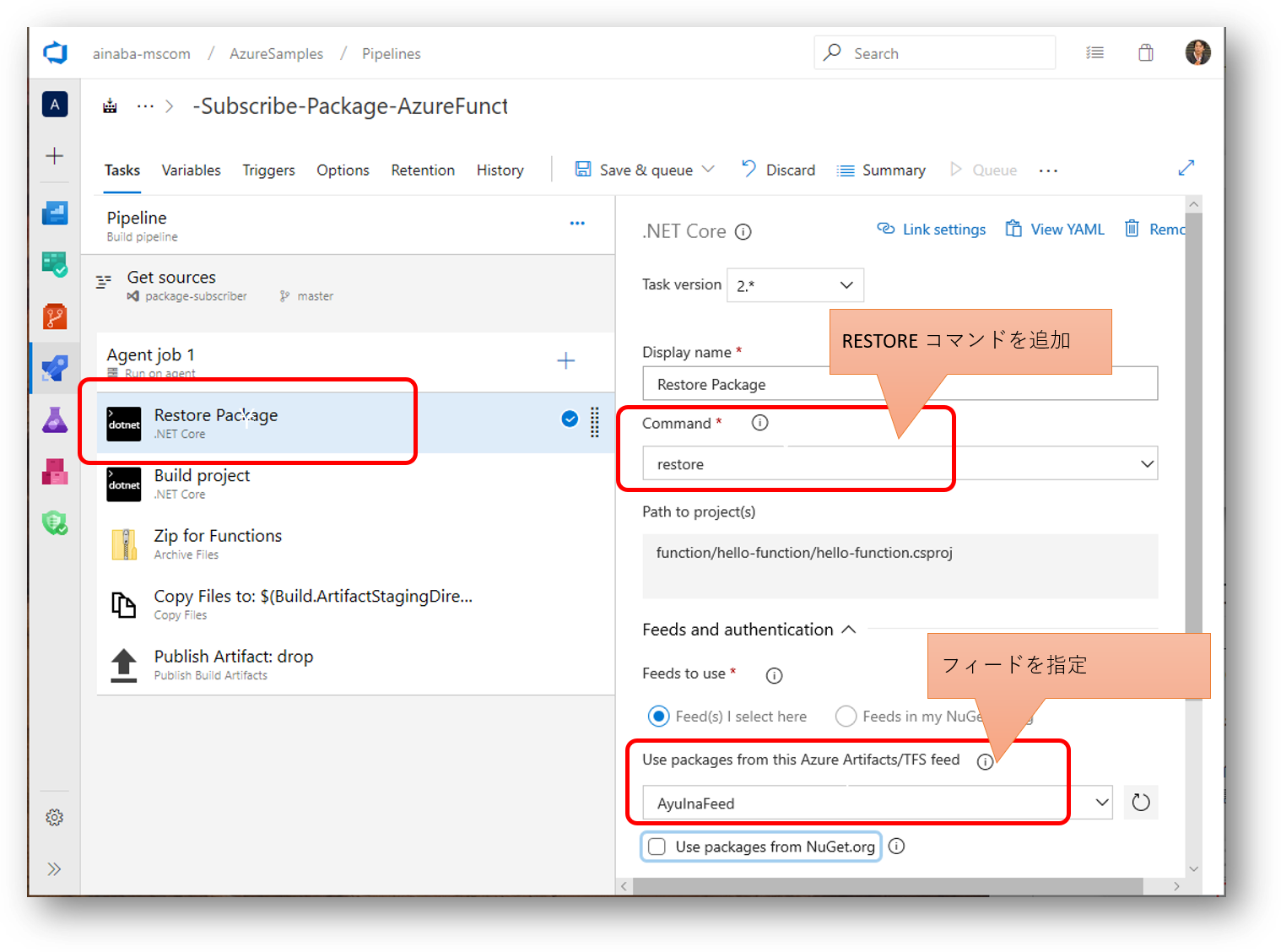Click Link settings

932,230
